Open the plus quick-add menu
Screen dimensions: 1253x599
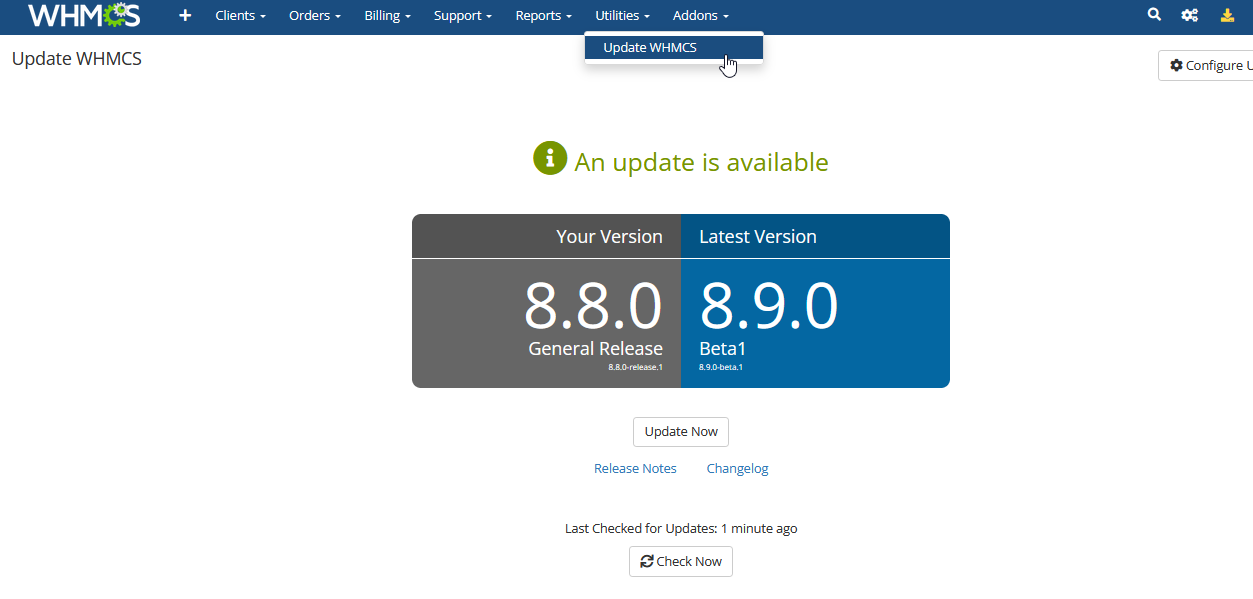pos(185,16)
